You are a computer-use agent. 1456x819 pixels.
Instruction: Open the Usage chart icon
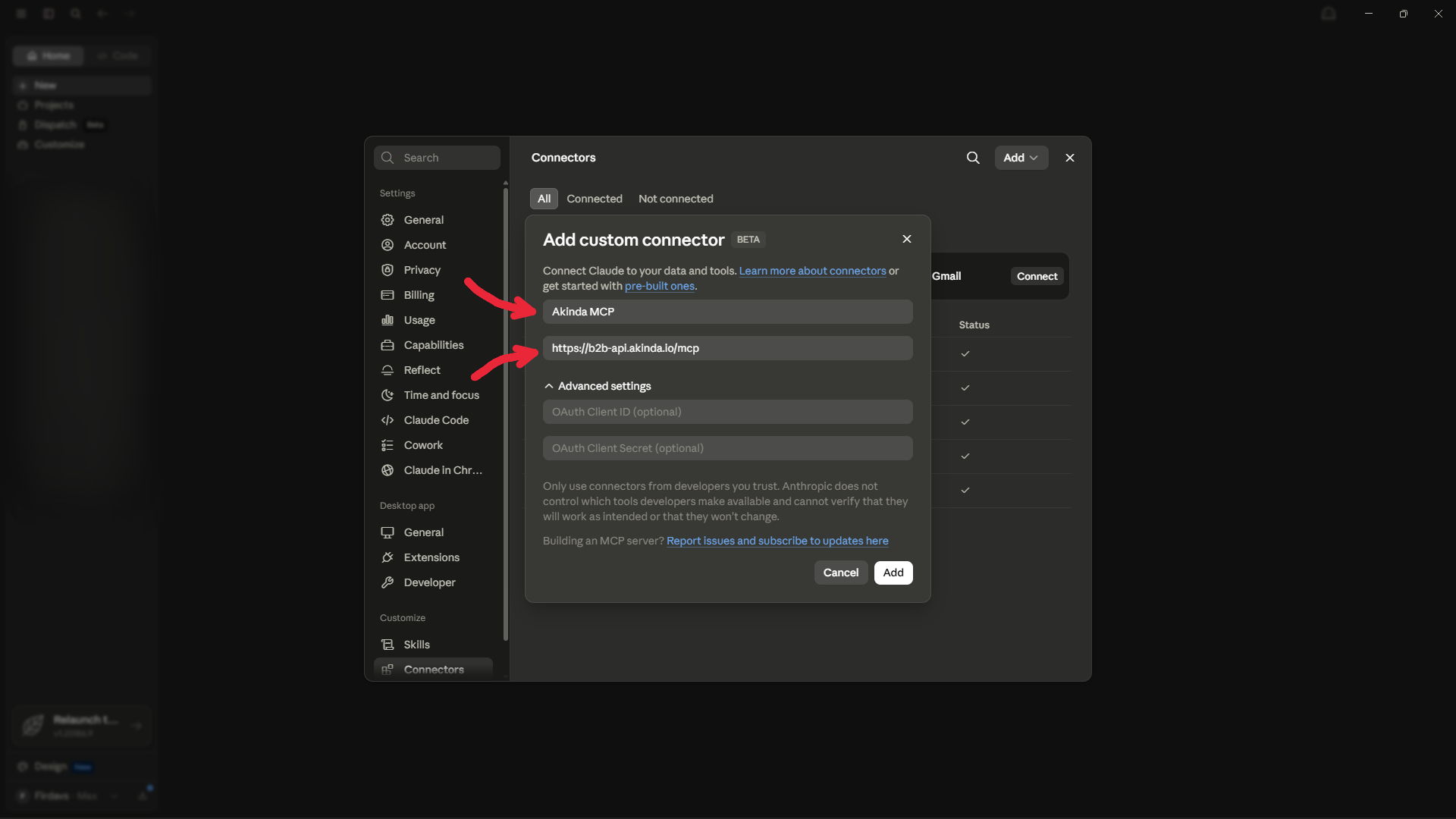(388, 320)
